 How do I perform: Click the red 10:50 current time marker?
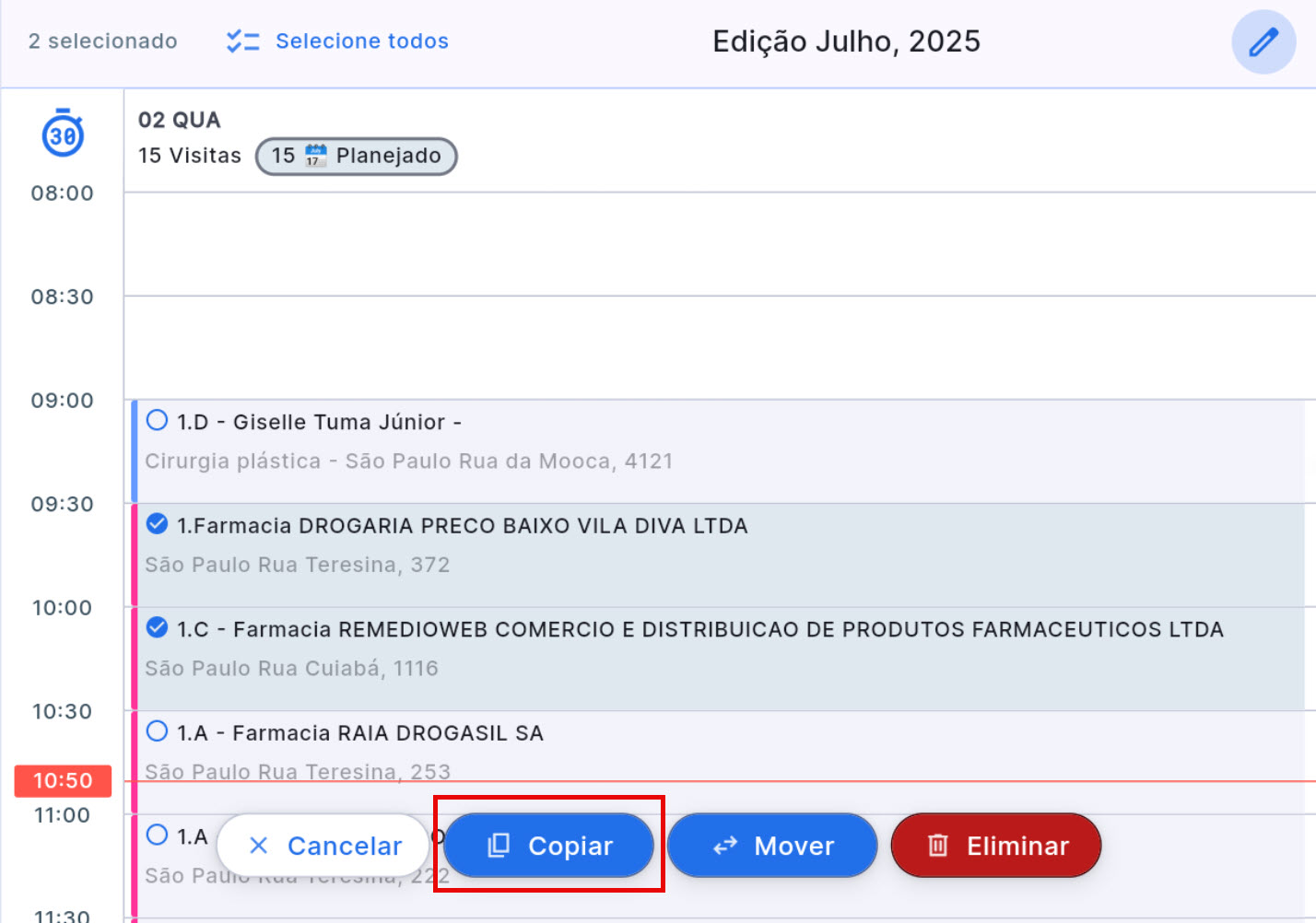click(63, 780)
